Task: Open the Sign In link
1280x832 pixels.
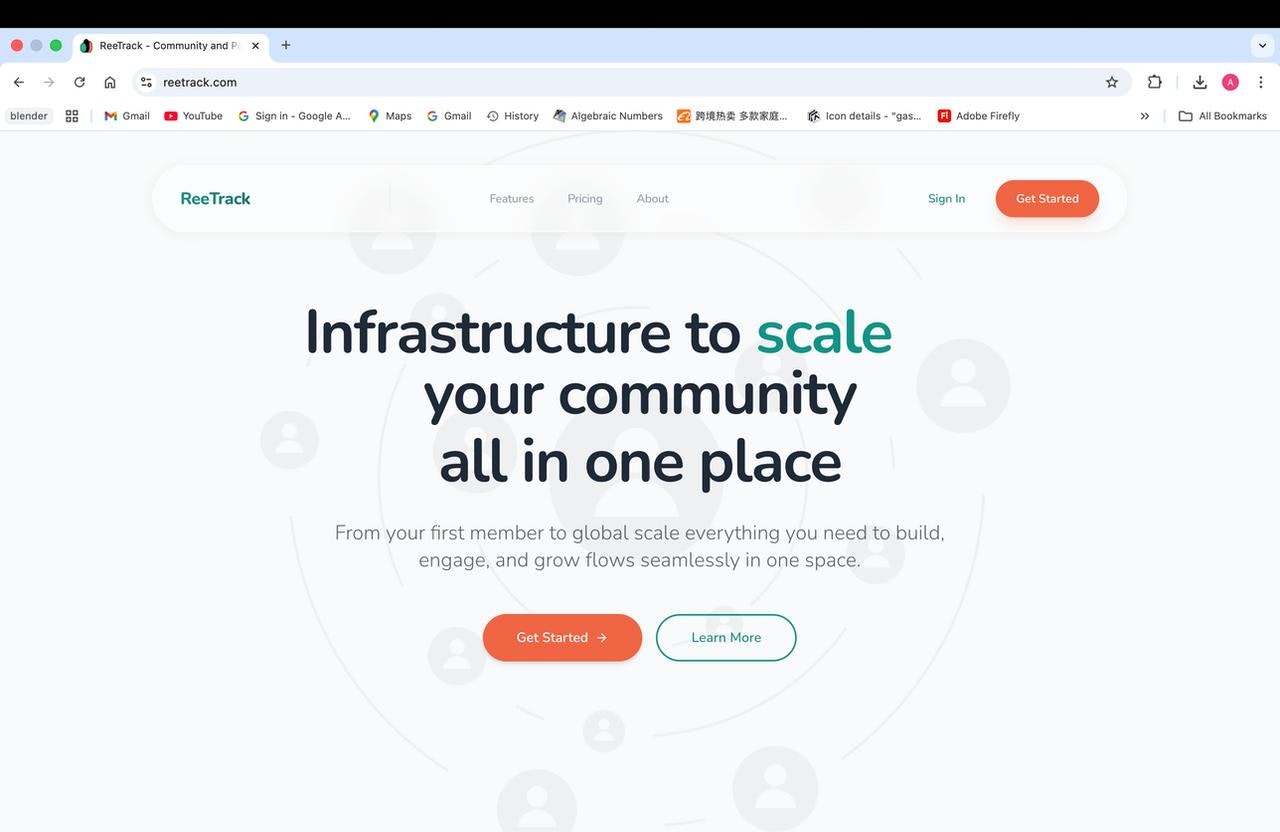Action: (x=945, y=198)
